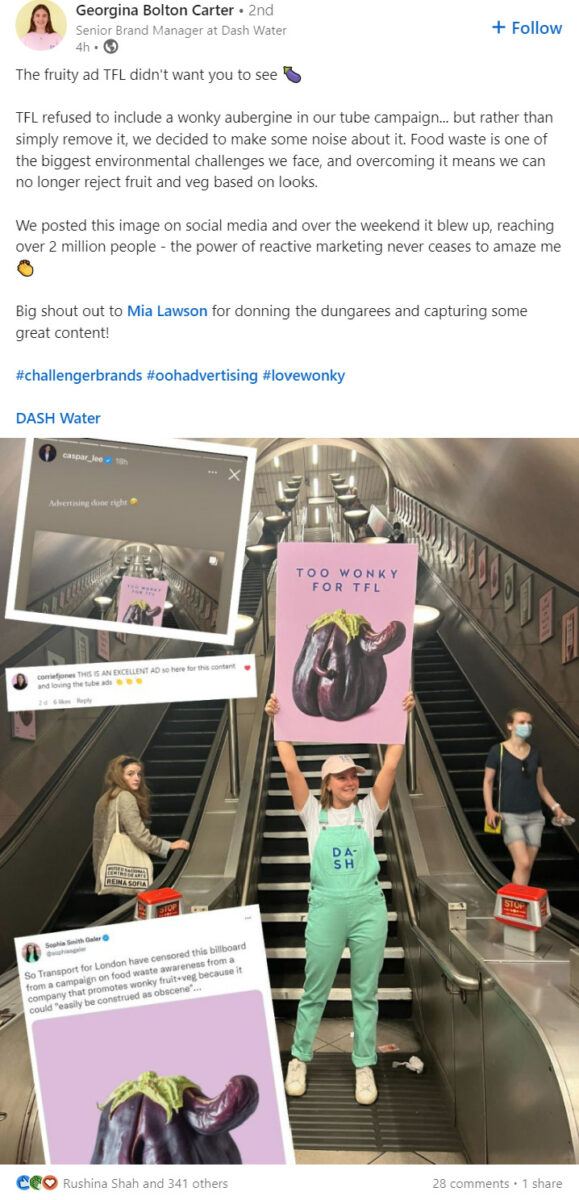Open the #lovewonky hashtag
Viewport: 579px width, 1200px height.
[304, 375]
